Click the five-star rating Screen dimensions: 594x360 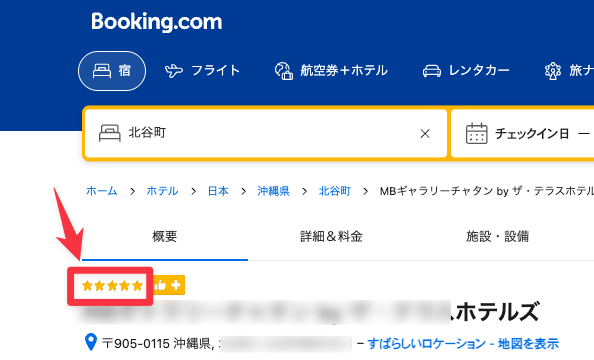pyautogui.click(x=112, y=286)
